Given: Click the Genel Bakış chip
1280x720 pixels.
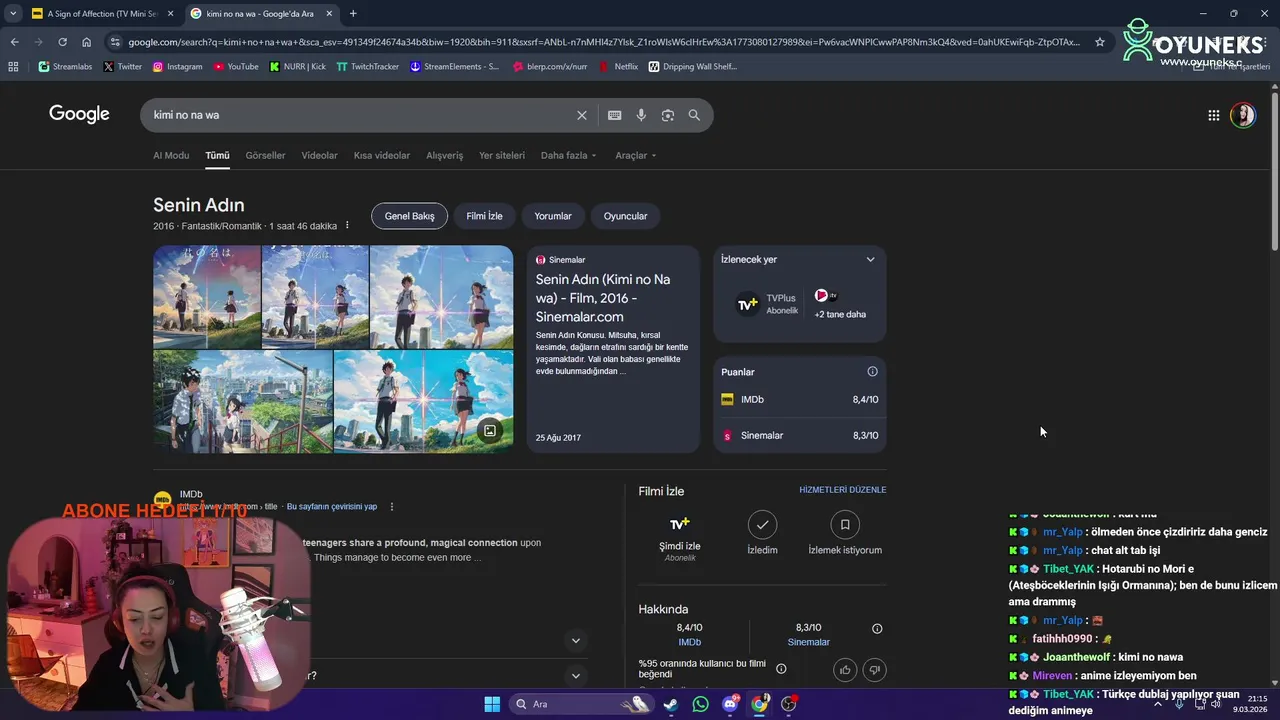Looking at the screenshot, I should click(x=409, y=216).
